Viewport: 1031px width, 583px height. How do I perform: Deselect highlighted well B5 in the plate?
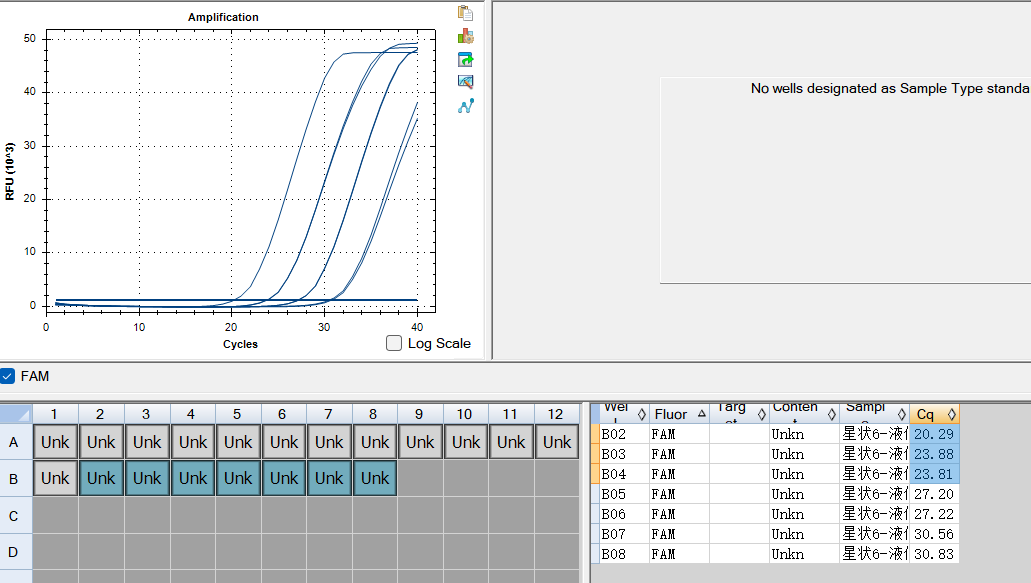237,478
